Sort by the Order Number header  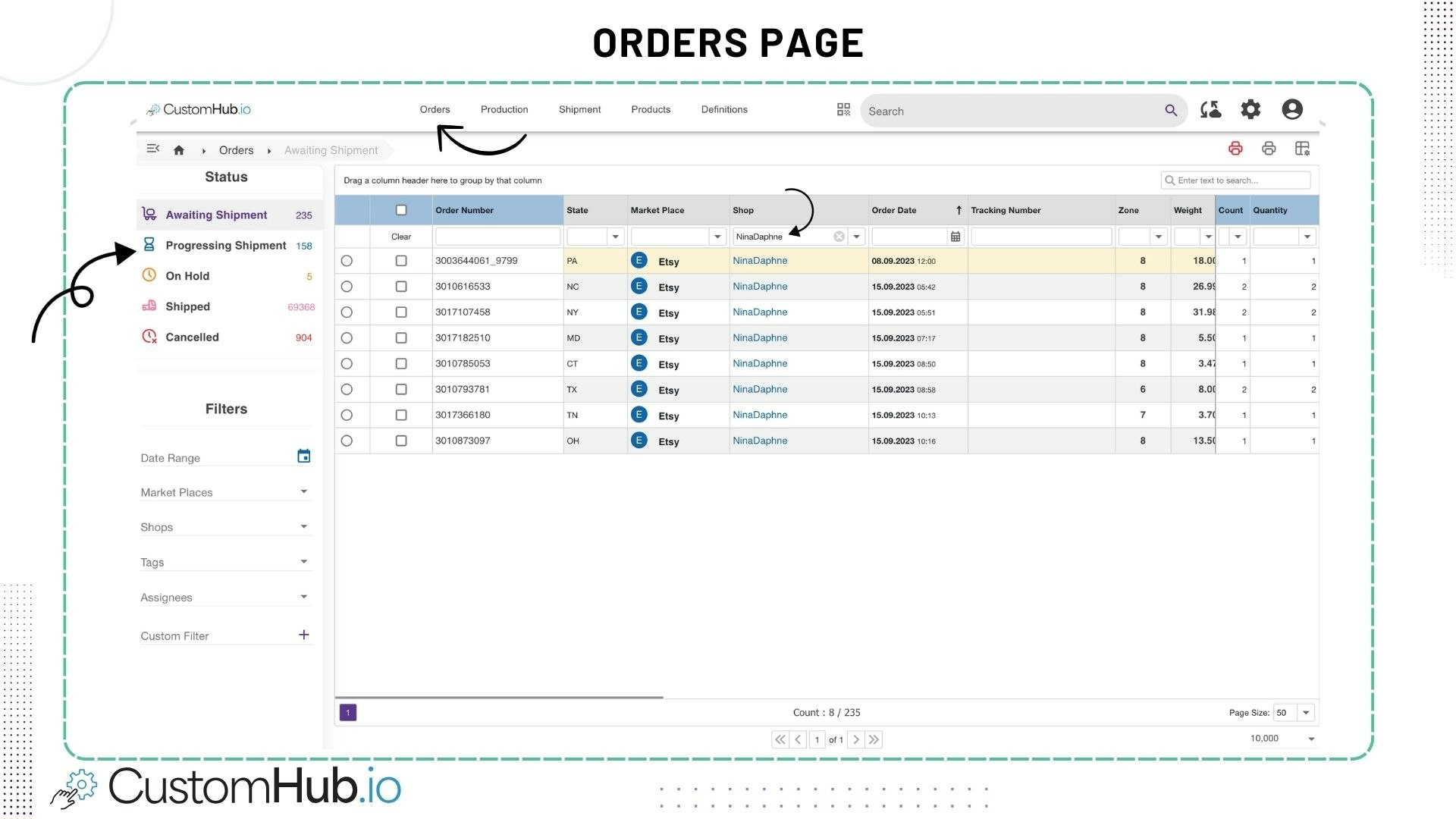(x=464, y=210)
